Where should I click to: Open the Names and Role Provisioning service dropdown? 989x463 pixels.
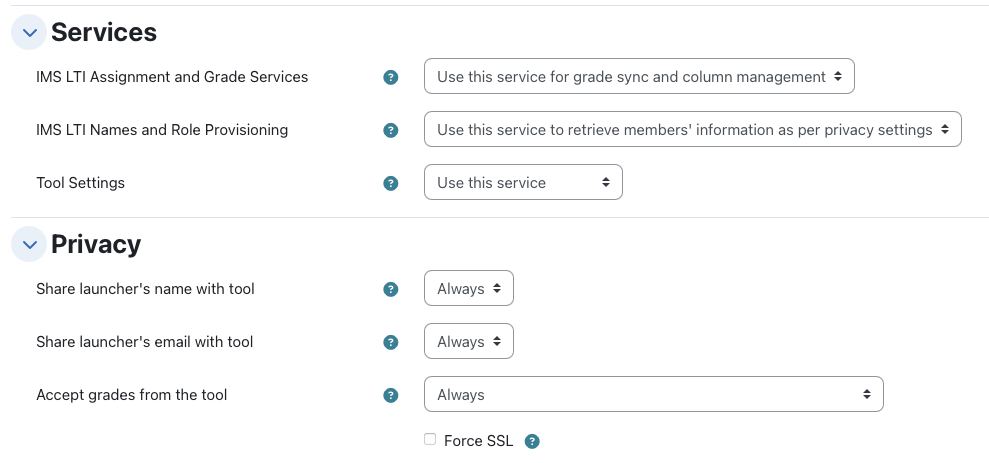point(693,129)
